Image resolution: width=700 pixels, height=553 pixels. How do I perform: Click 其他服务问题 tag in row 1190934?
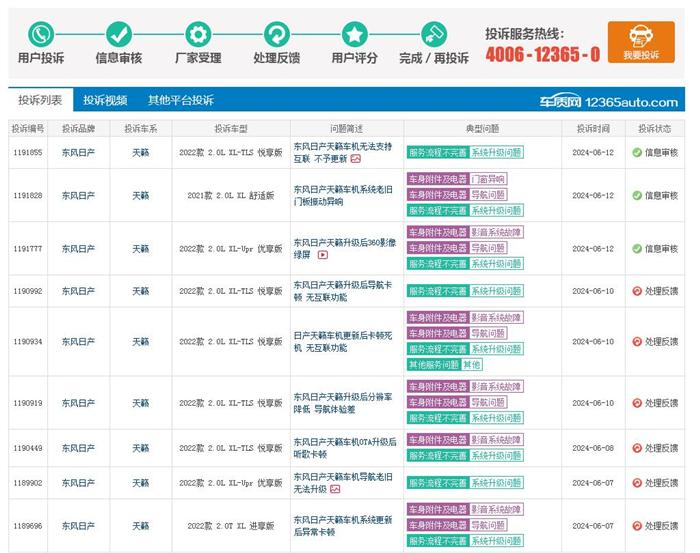click(x=433, y=365)
